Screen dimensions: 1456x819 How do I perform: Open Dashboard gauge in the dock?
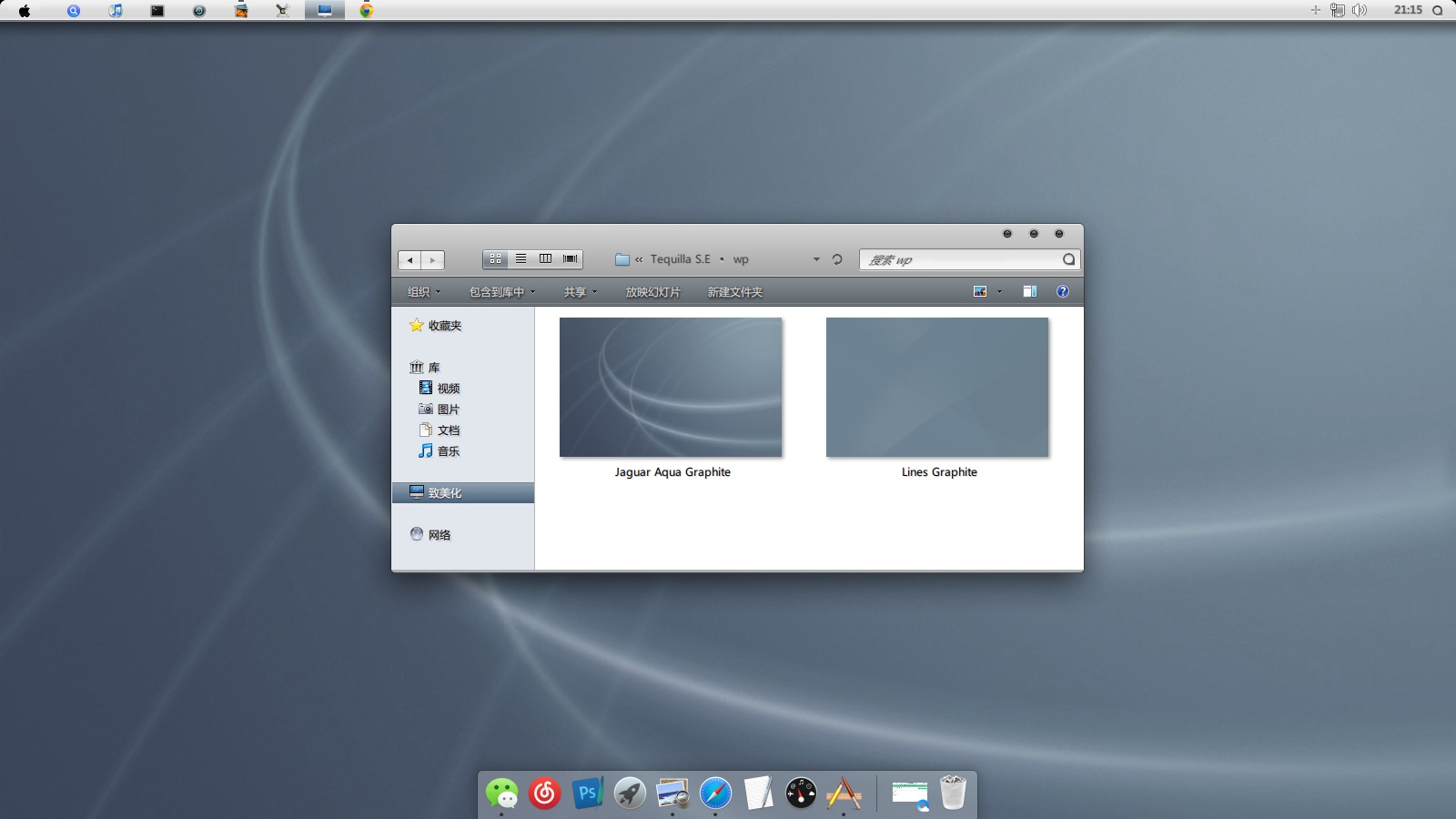tap(801, 794)
